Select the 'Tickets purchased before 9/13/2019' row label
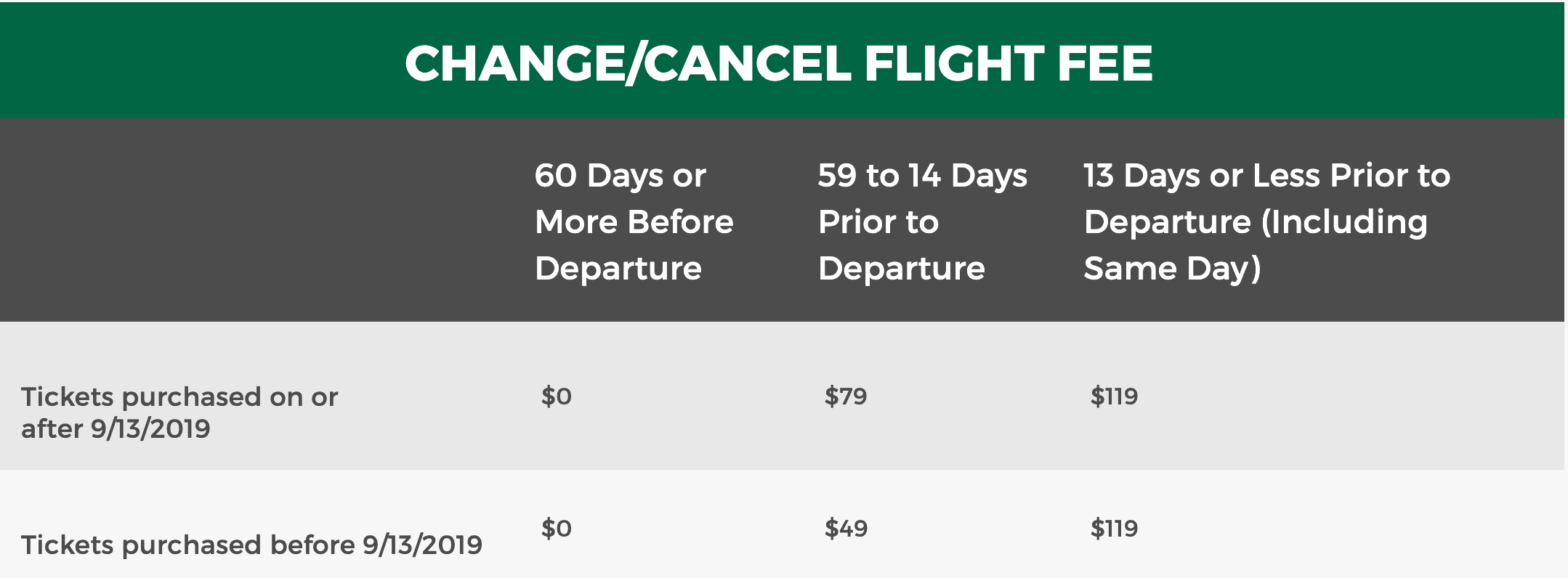The image size is (1568, 578). tap(251, 545)
